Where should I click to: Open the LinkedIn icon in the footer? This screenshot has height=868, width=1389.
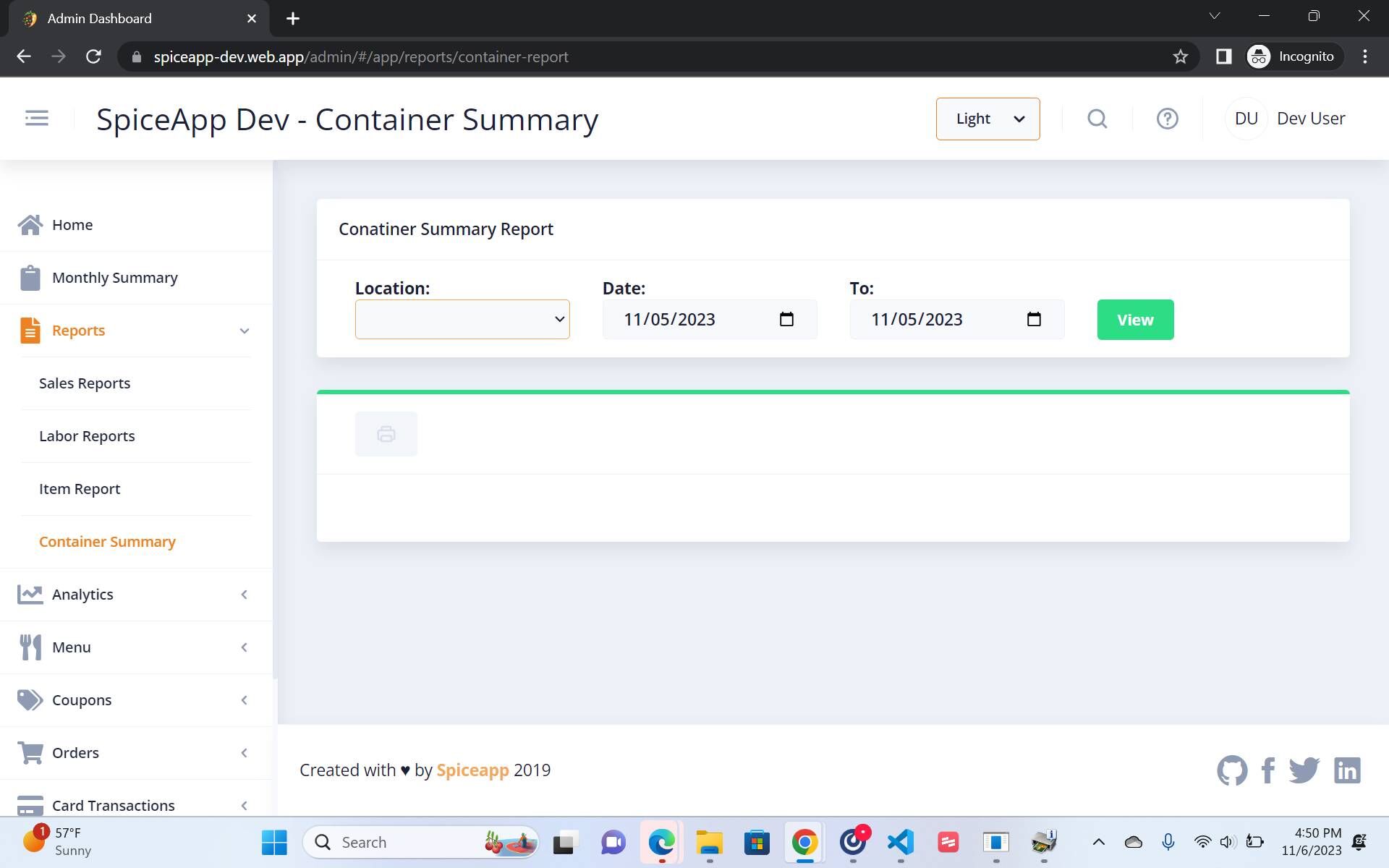pyautogui.click(x=1347, y=770)
